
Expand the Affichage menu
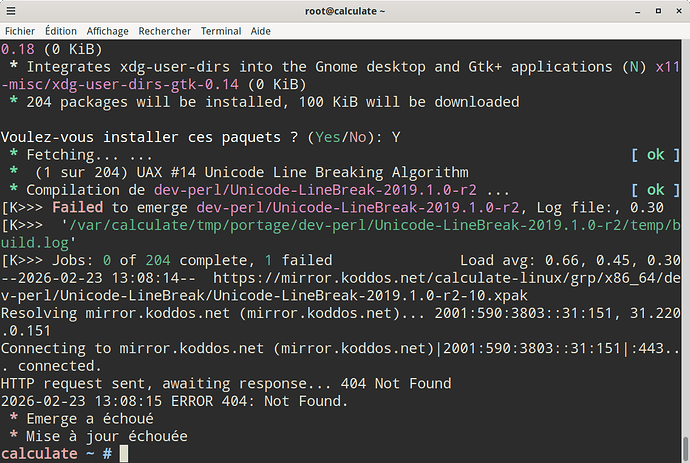click(x=107, y=31)
